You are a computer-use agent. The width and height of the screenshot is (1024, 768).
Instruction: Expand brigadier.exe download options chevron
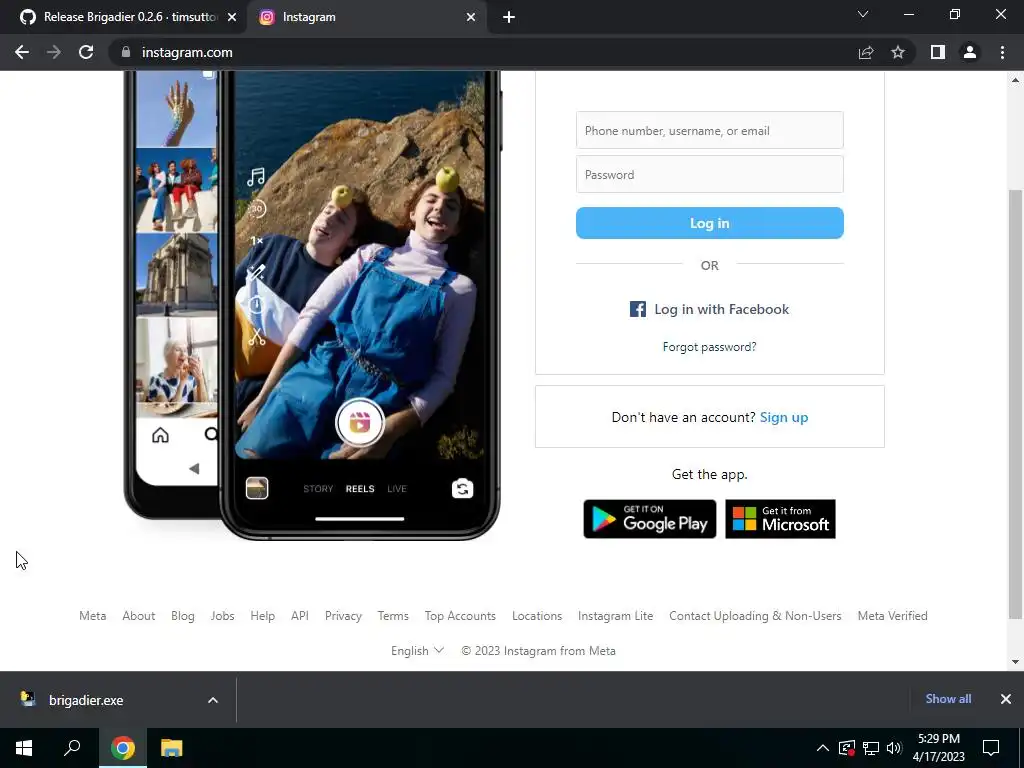(213, 700)
